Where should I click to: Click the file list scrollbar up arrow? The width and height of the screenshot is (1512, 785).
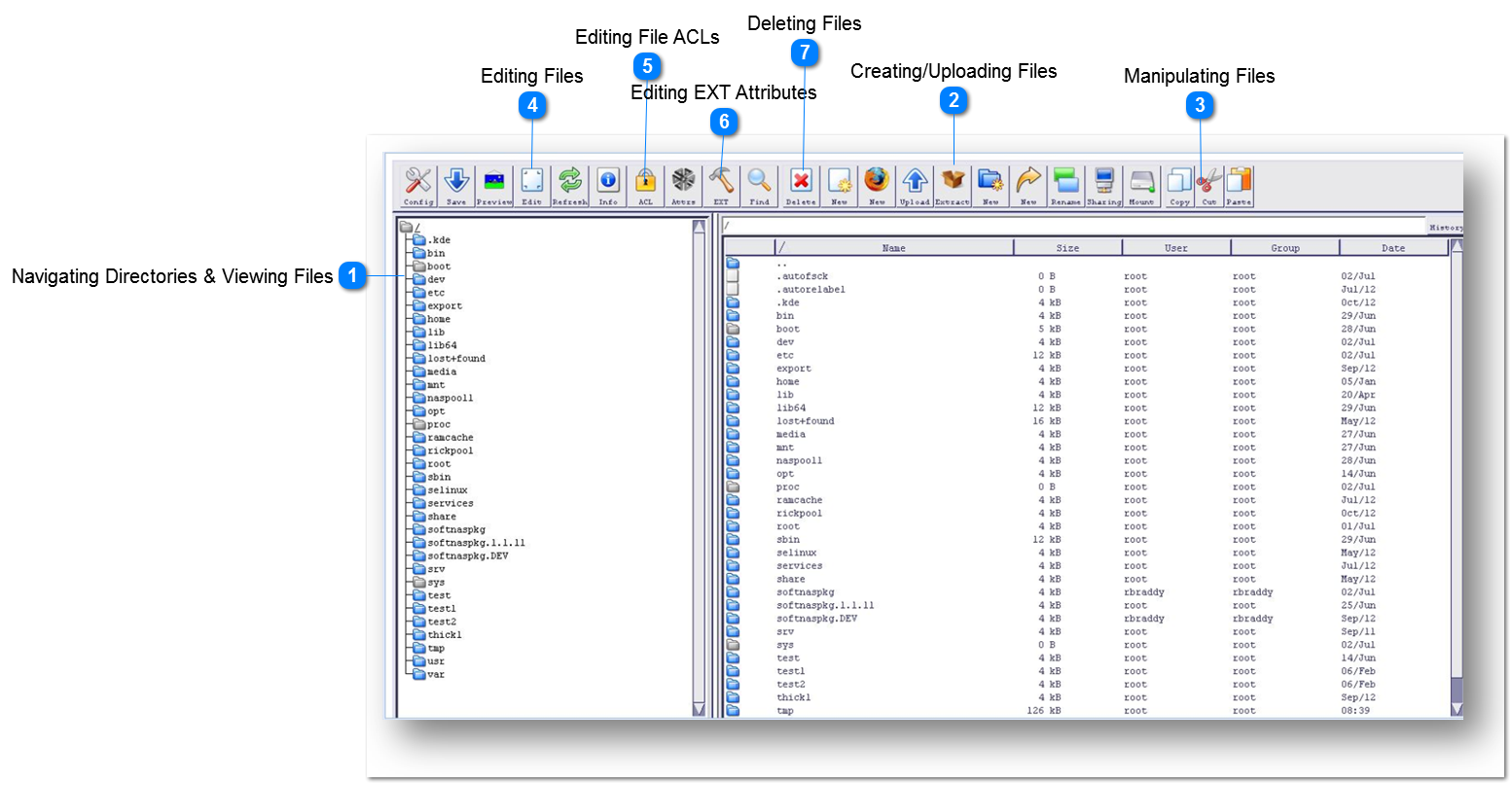click(x=1457, y=245)
